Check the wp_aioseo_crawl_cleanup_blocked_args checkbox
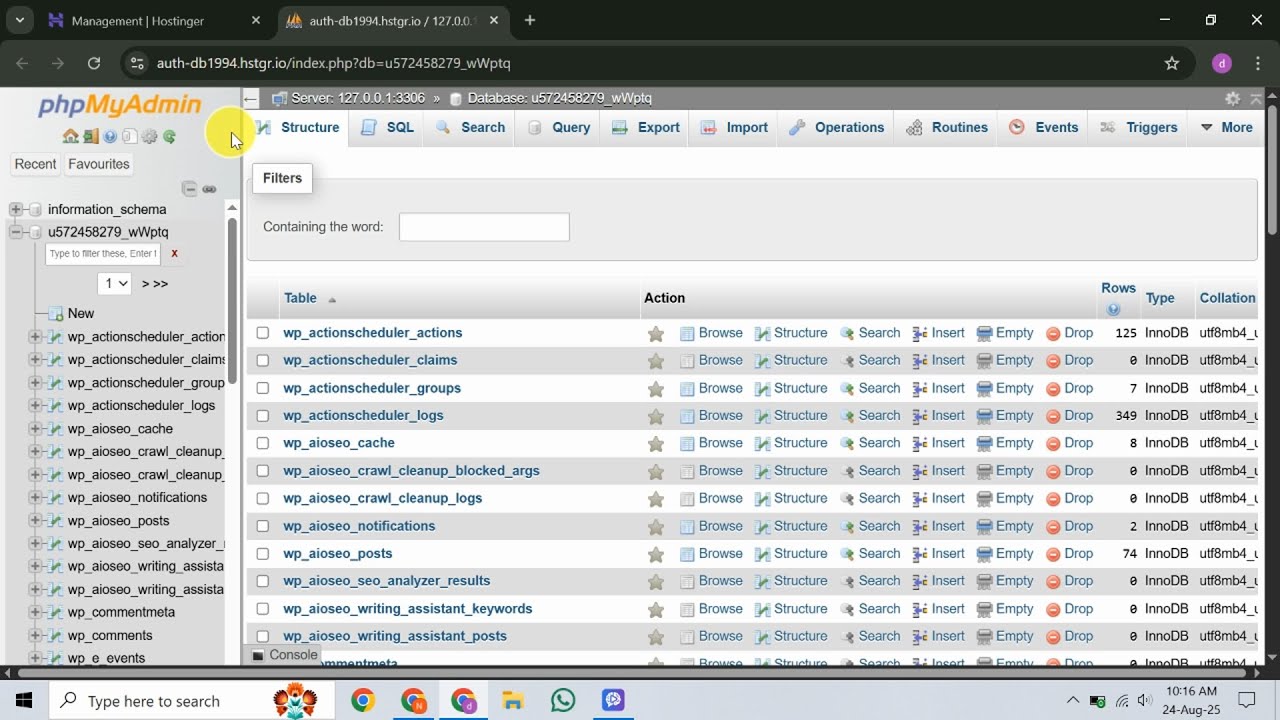 pos(263,471)
